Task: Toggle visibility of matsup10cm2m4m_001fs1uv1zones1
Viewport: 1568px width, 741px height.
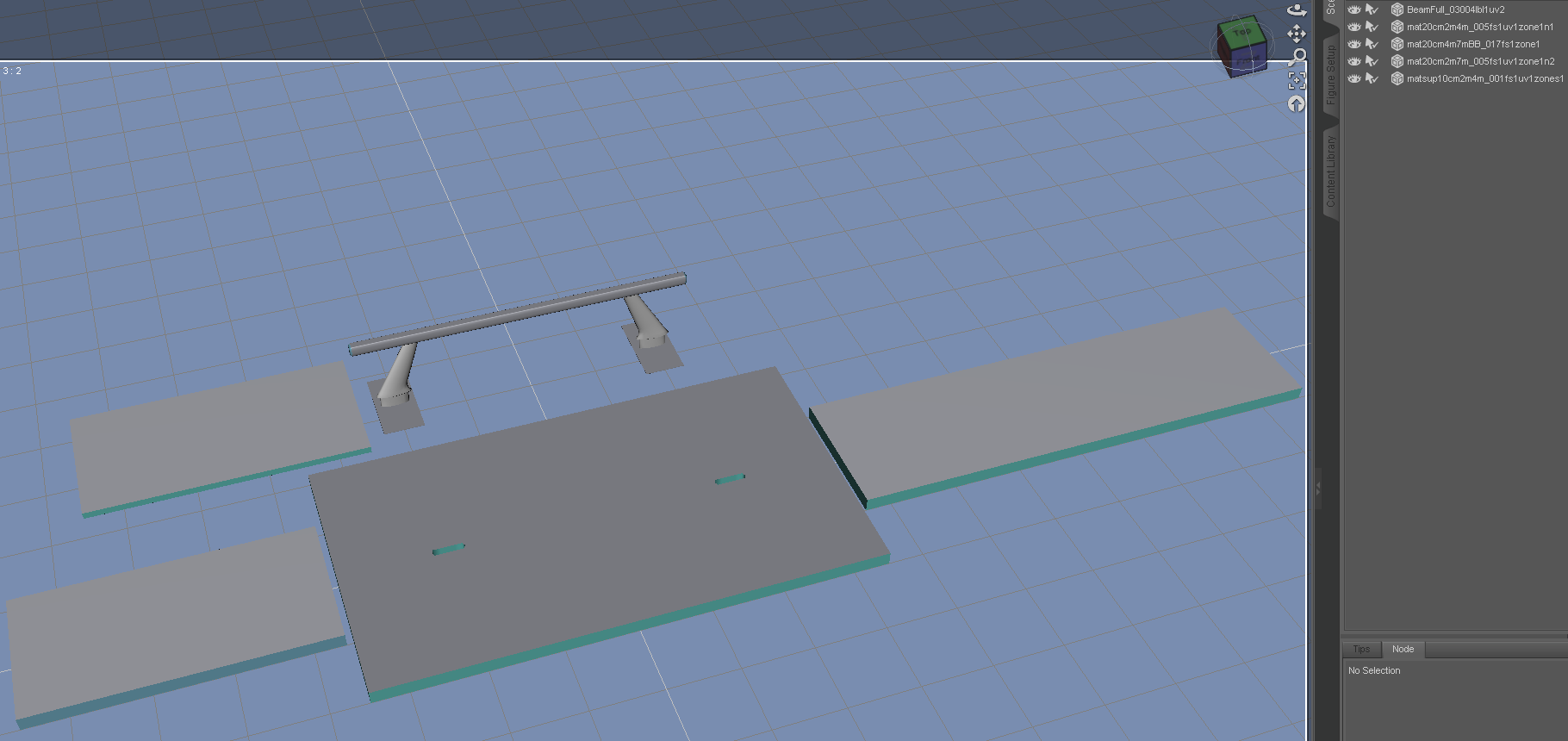Action: (1354, 78)
